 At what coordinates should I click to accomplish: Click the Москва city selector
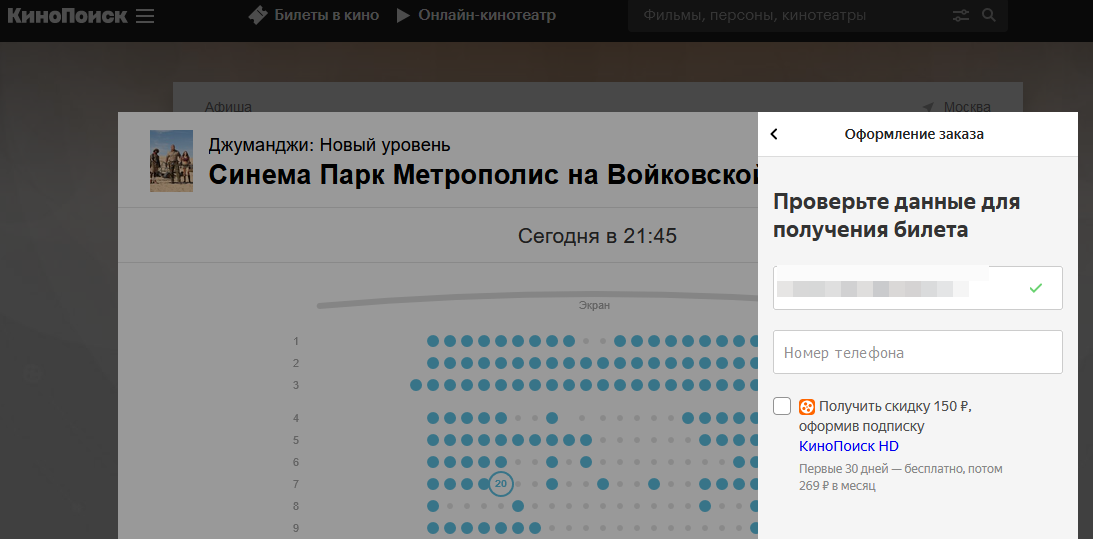point(967,107)
